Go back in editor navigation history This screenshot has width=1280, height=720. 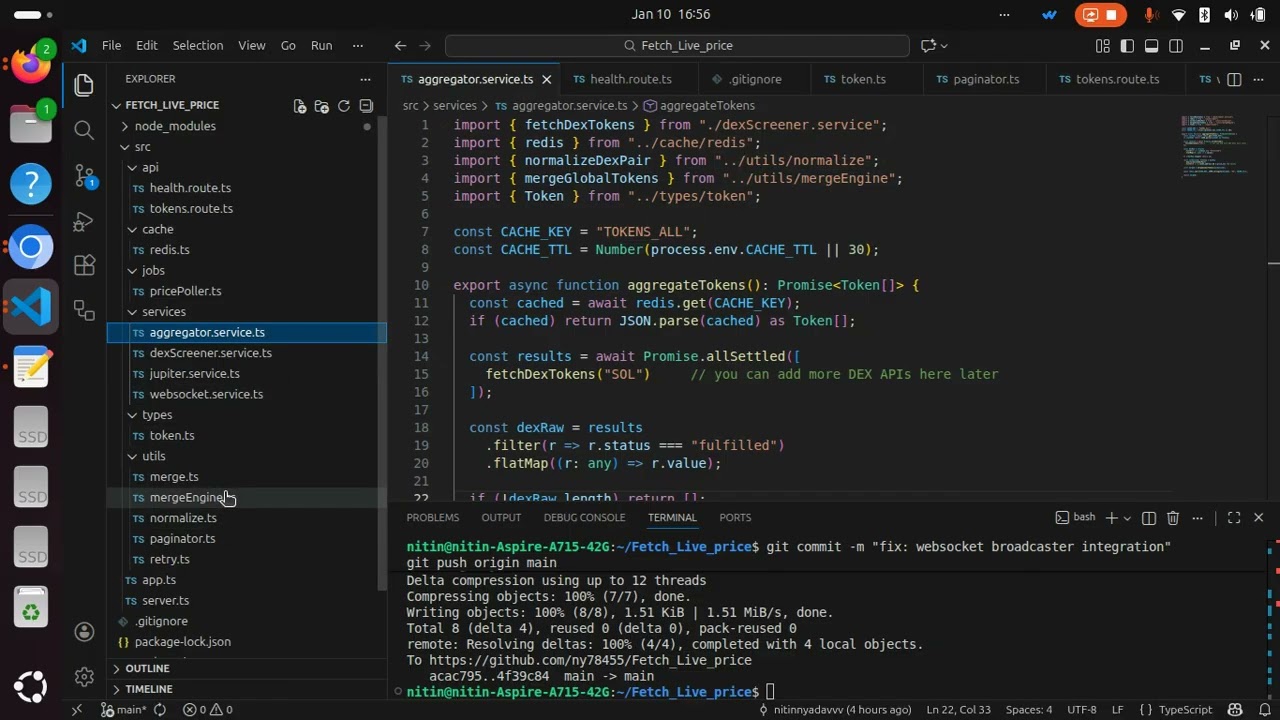400,45
